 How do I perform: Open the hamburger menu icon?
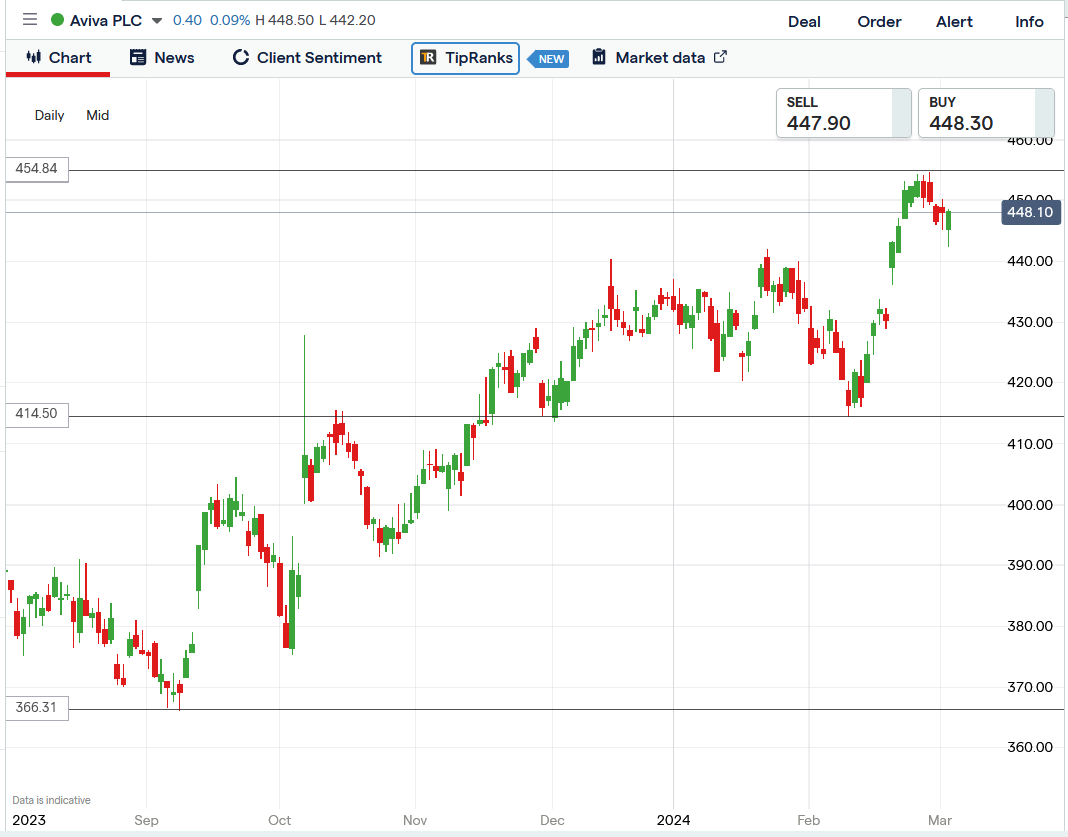click(x=30, y=19)
